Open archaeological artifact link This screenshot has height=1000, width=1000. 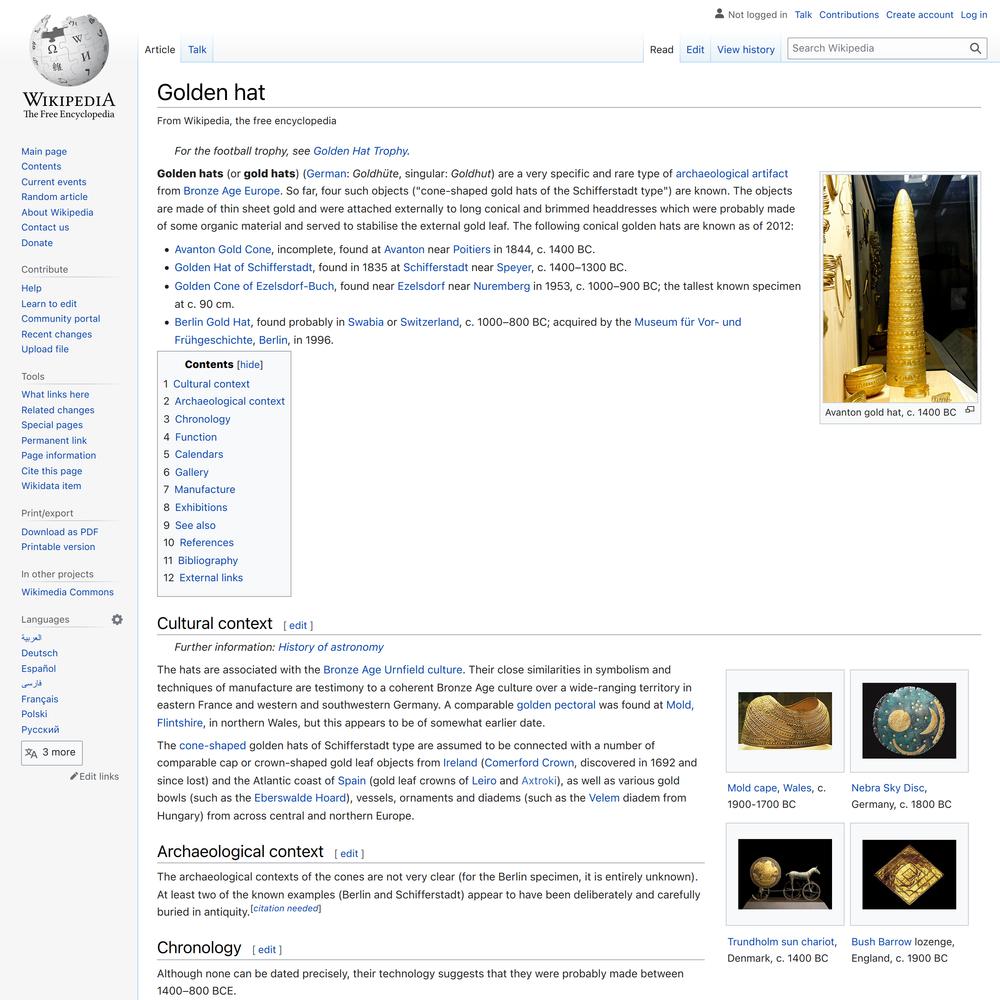732,173
